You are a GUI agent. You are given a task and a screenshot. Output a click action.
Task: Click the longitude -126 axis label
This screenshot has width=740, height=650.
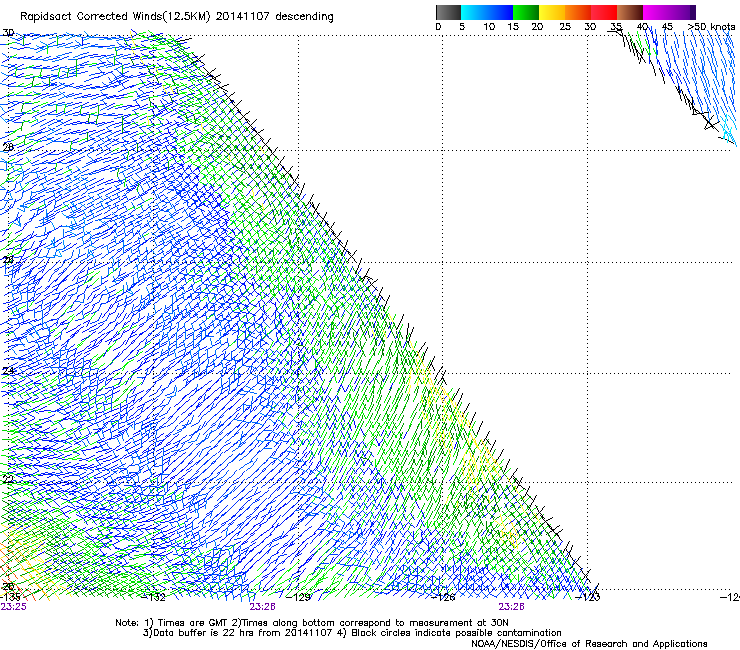coord(444,598)
